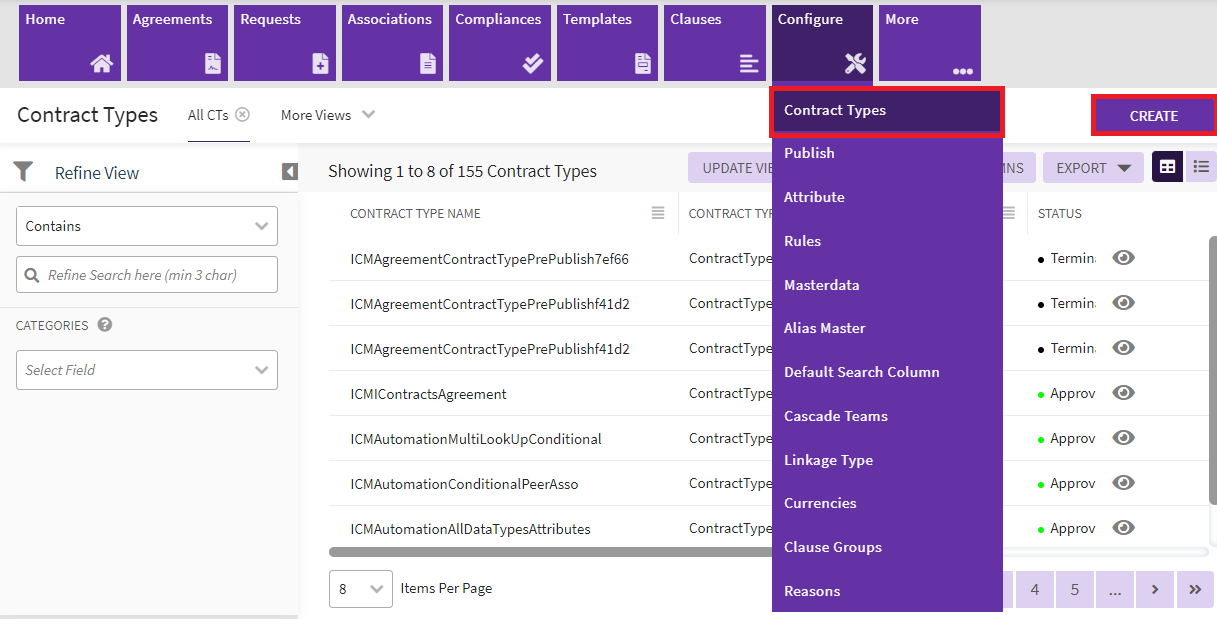The width and height of the screenshot is (1217, 619).
Task: Click the CREATE button
Action: [x=1153, y=116]
